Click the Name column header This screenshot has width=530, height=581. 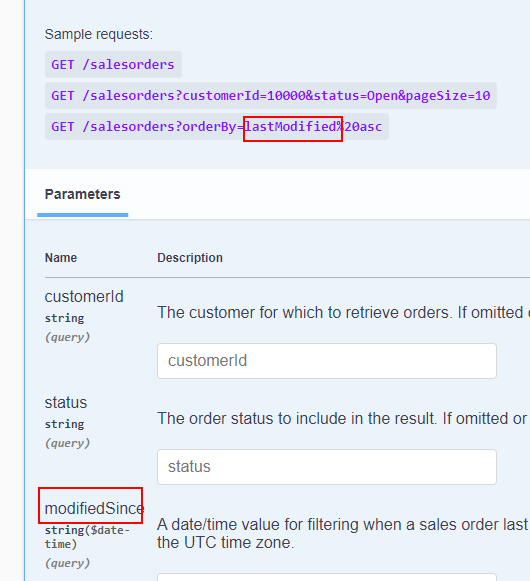tap(61, 258)
